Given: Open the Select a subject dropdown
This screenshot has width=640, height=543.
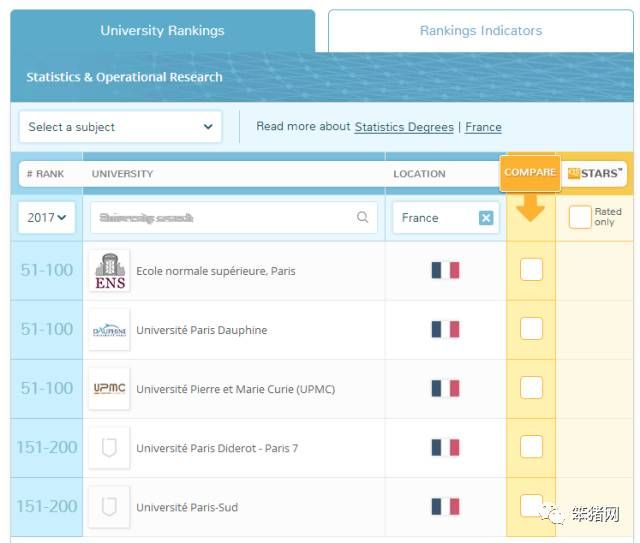Looking at the screenshot, I should [x=120, y=127].
